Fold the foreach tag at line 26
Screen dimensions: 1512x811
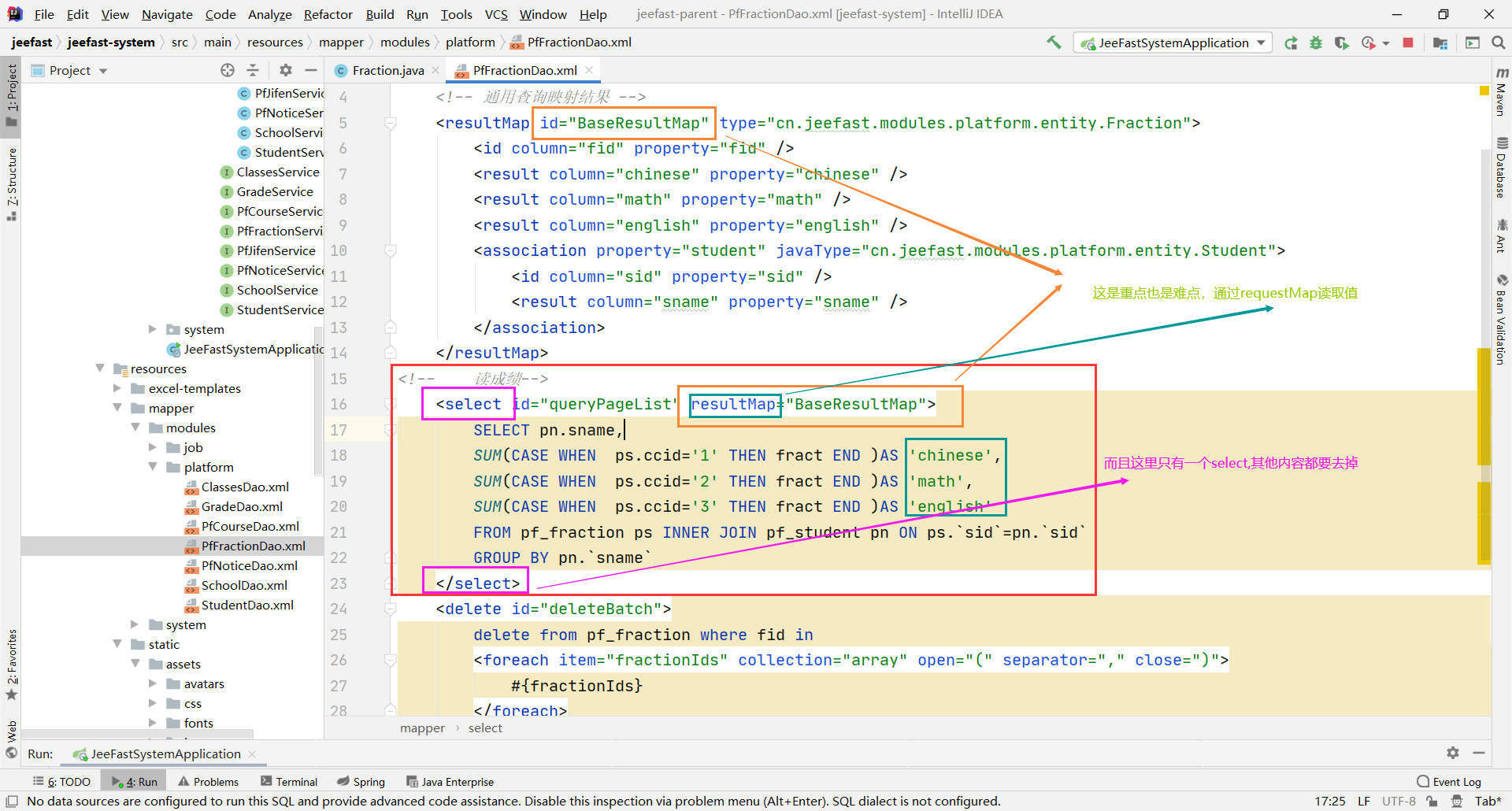(390, 660)
